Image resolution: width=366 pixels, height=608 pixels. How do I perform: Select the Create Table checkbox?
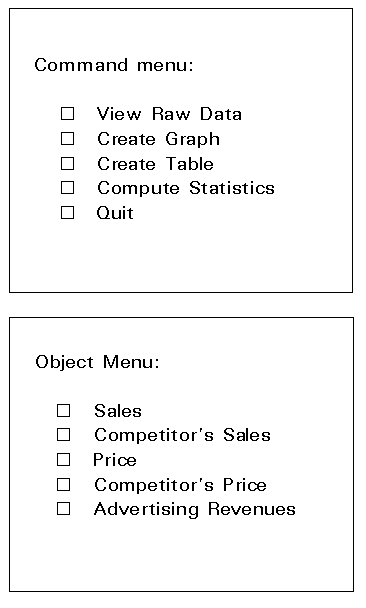67,164
